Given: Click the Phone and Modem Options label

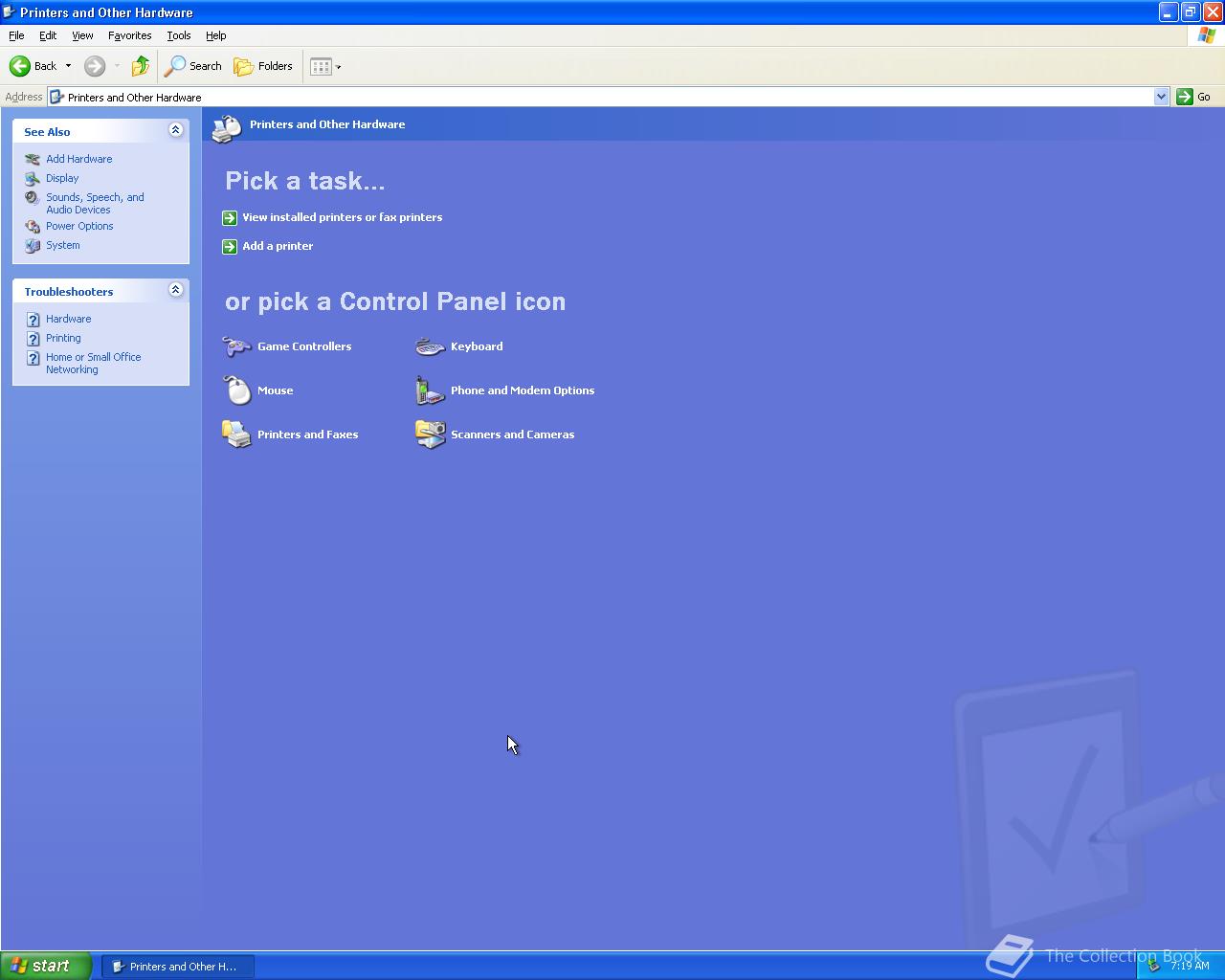Looking at the screenshot, I should click(523, 390).
